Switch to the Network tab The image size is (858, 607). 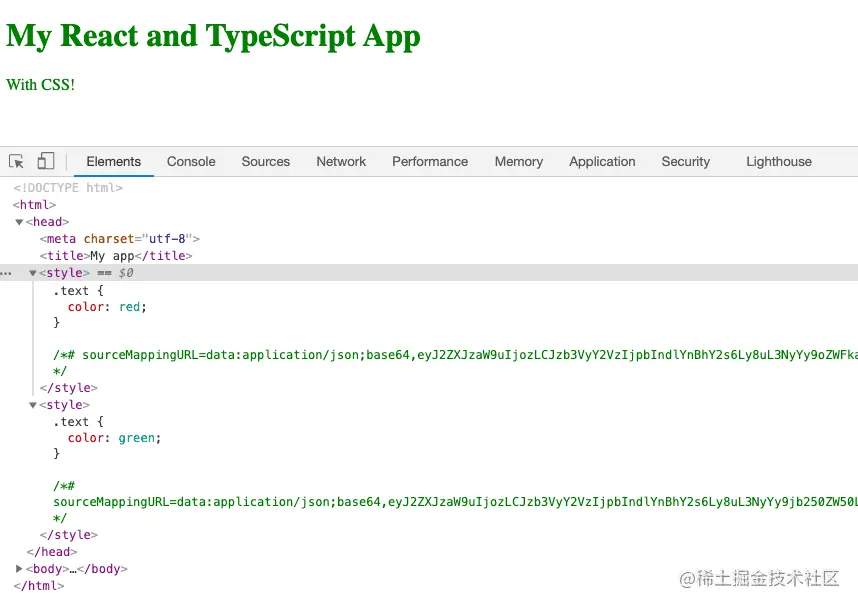pyautogui.click(x=341, y=161)
